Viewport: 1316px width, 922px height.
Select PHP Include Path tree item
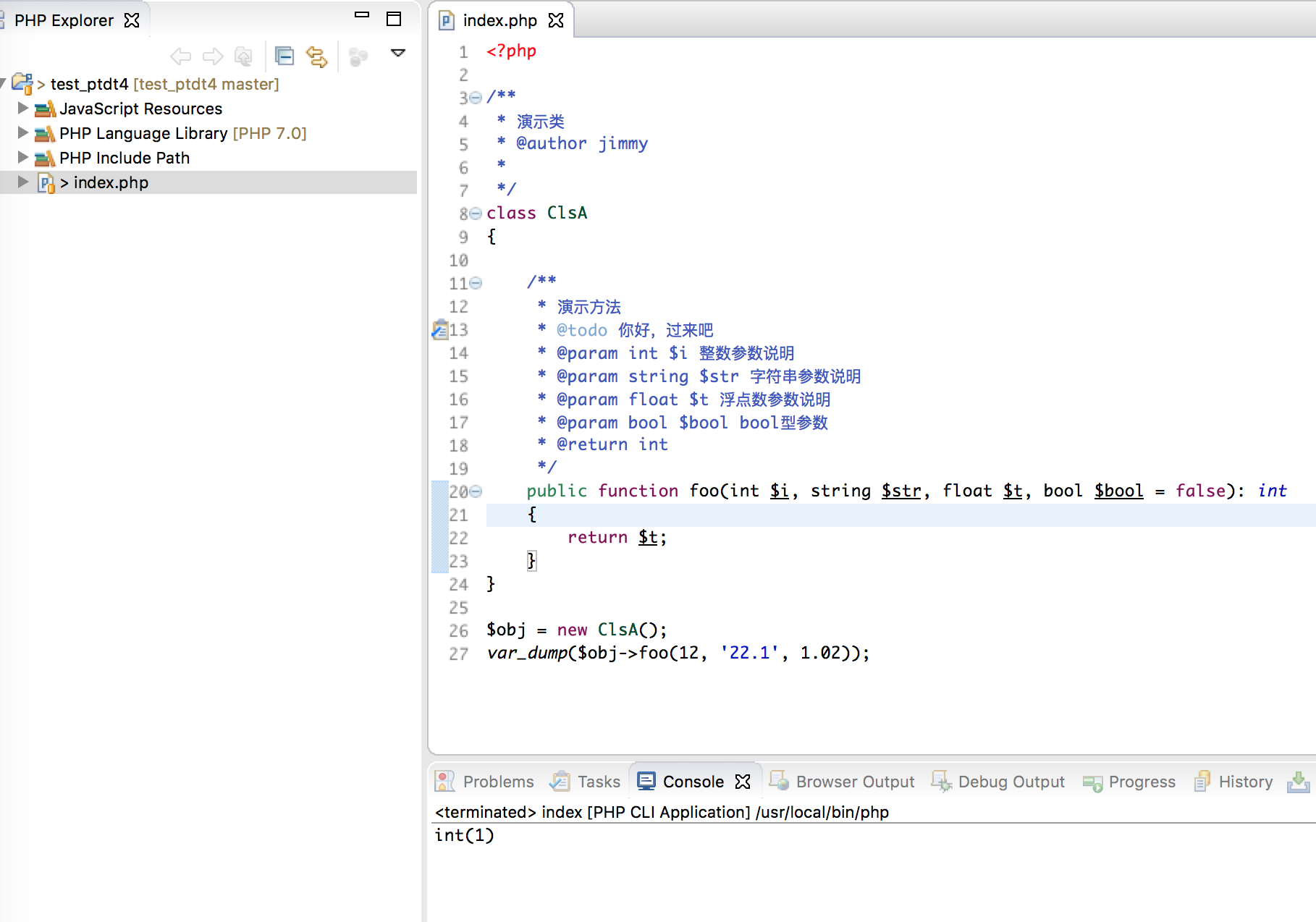click(125, 158)
